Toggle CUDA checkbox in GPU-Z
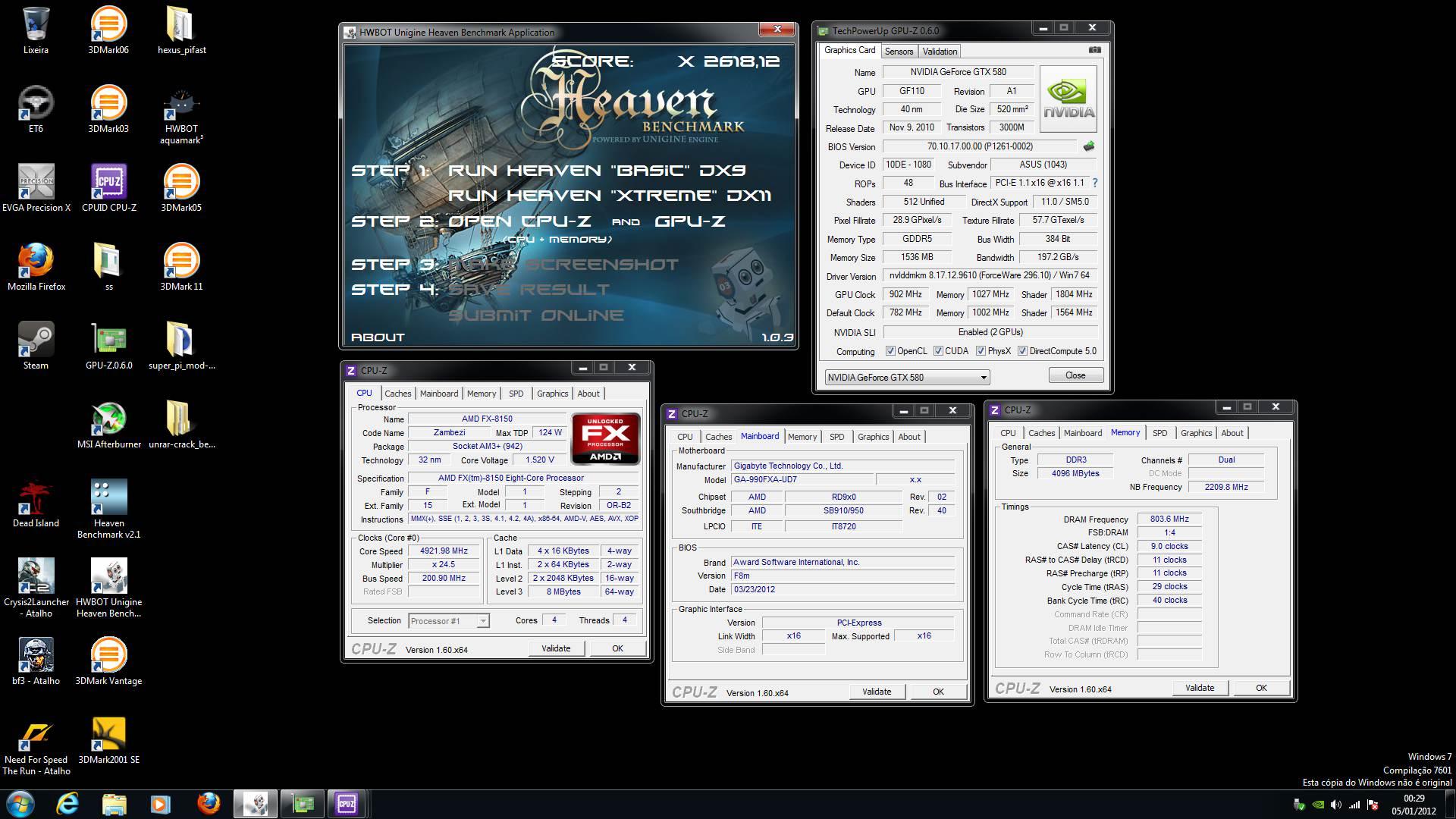 click(x=938, y=351)
